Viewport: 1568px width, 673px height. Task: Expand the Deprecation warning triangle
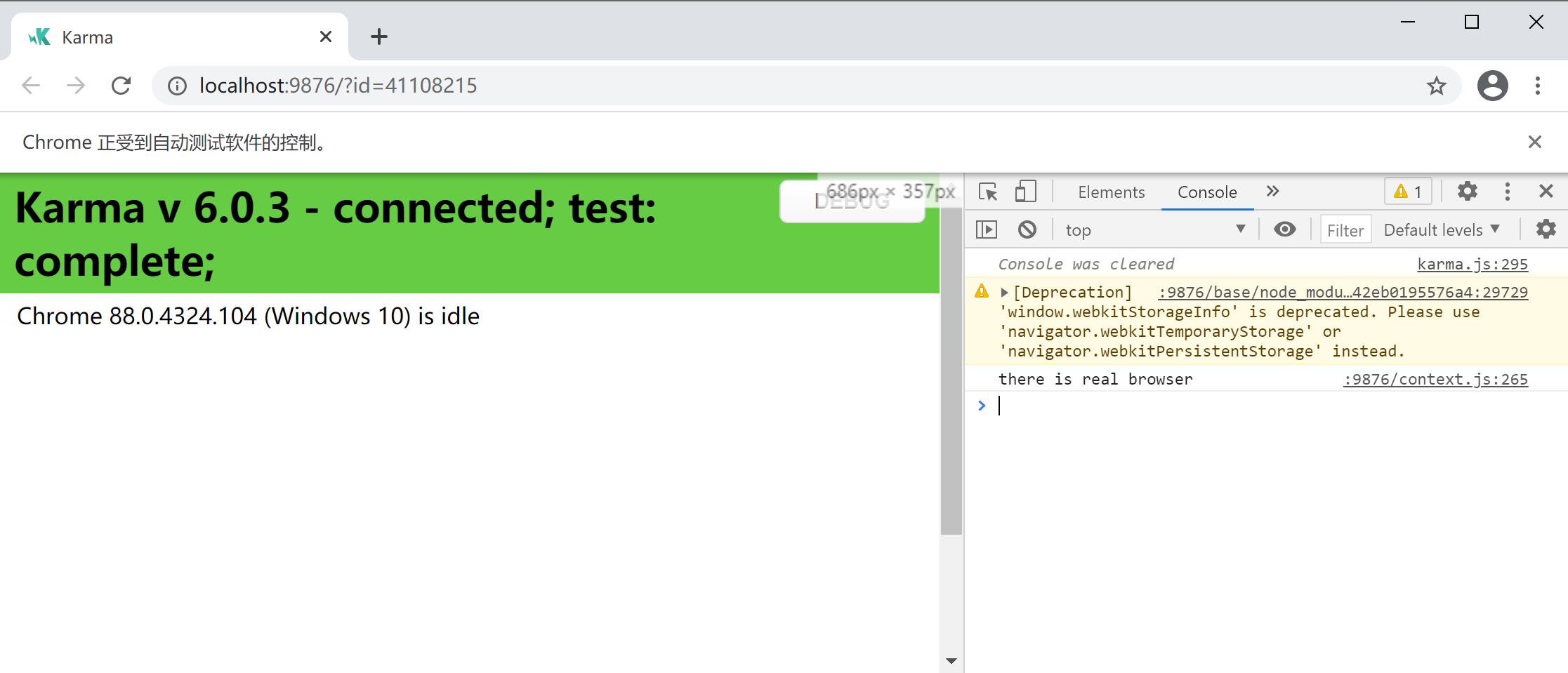tap(1005, 292)
